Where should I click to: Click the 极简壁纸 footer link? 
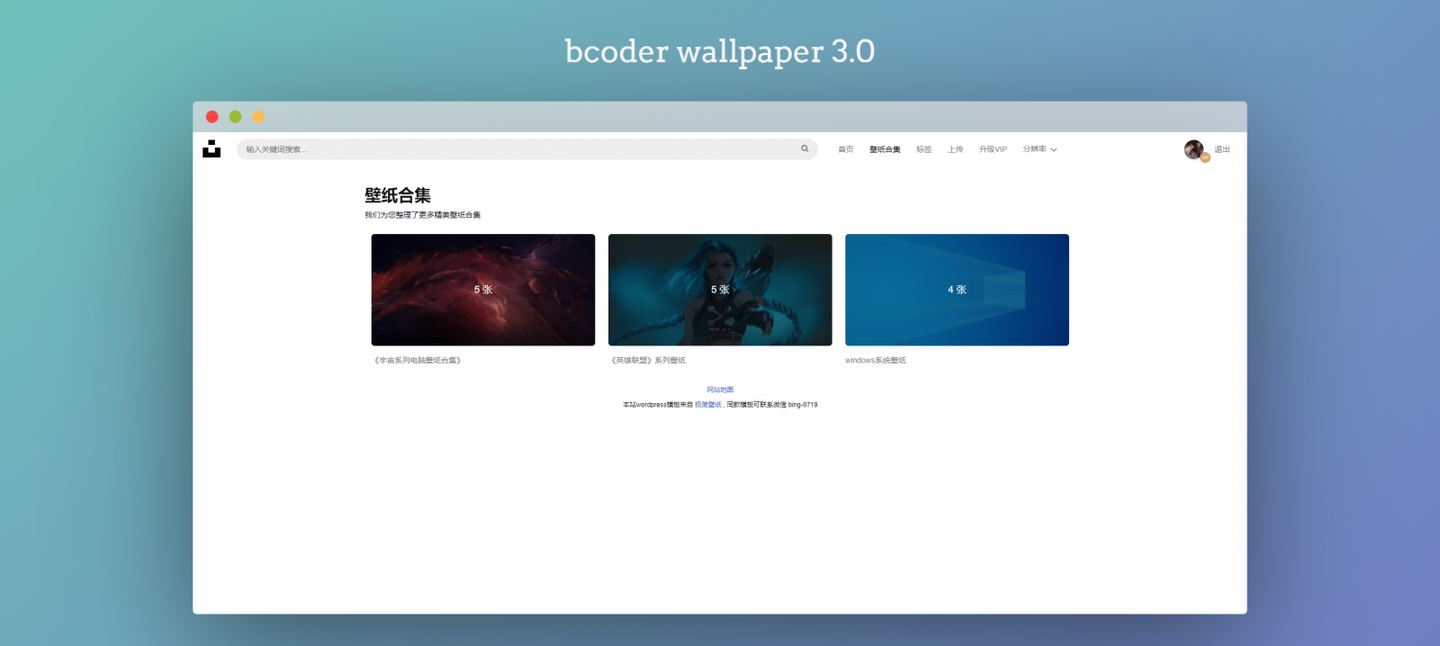click(708, 405)
